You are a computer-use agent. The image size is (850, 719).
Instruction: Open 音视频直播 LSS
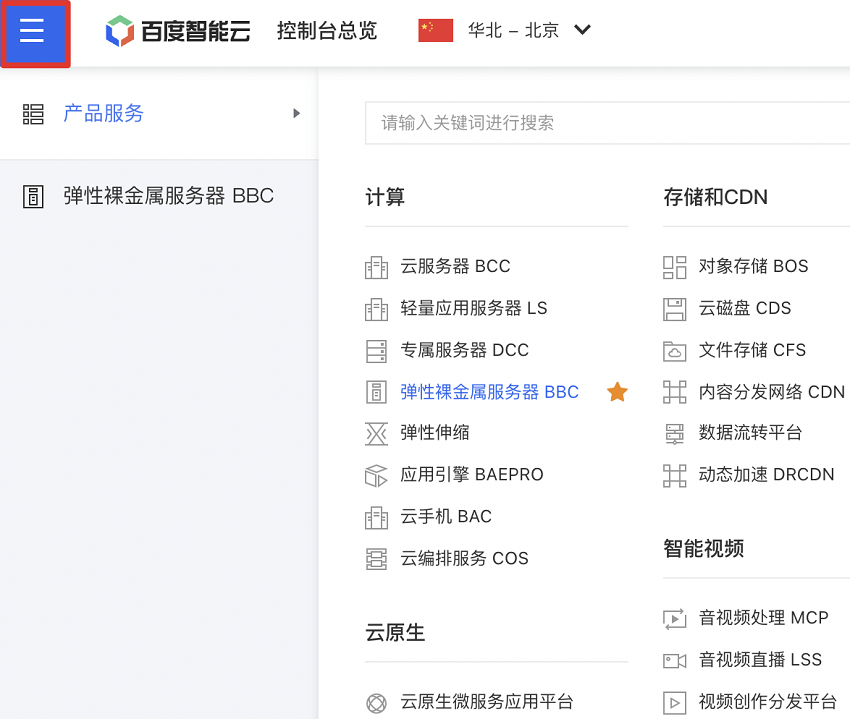760,659
